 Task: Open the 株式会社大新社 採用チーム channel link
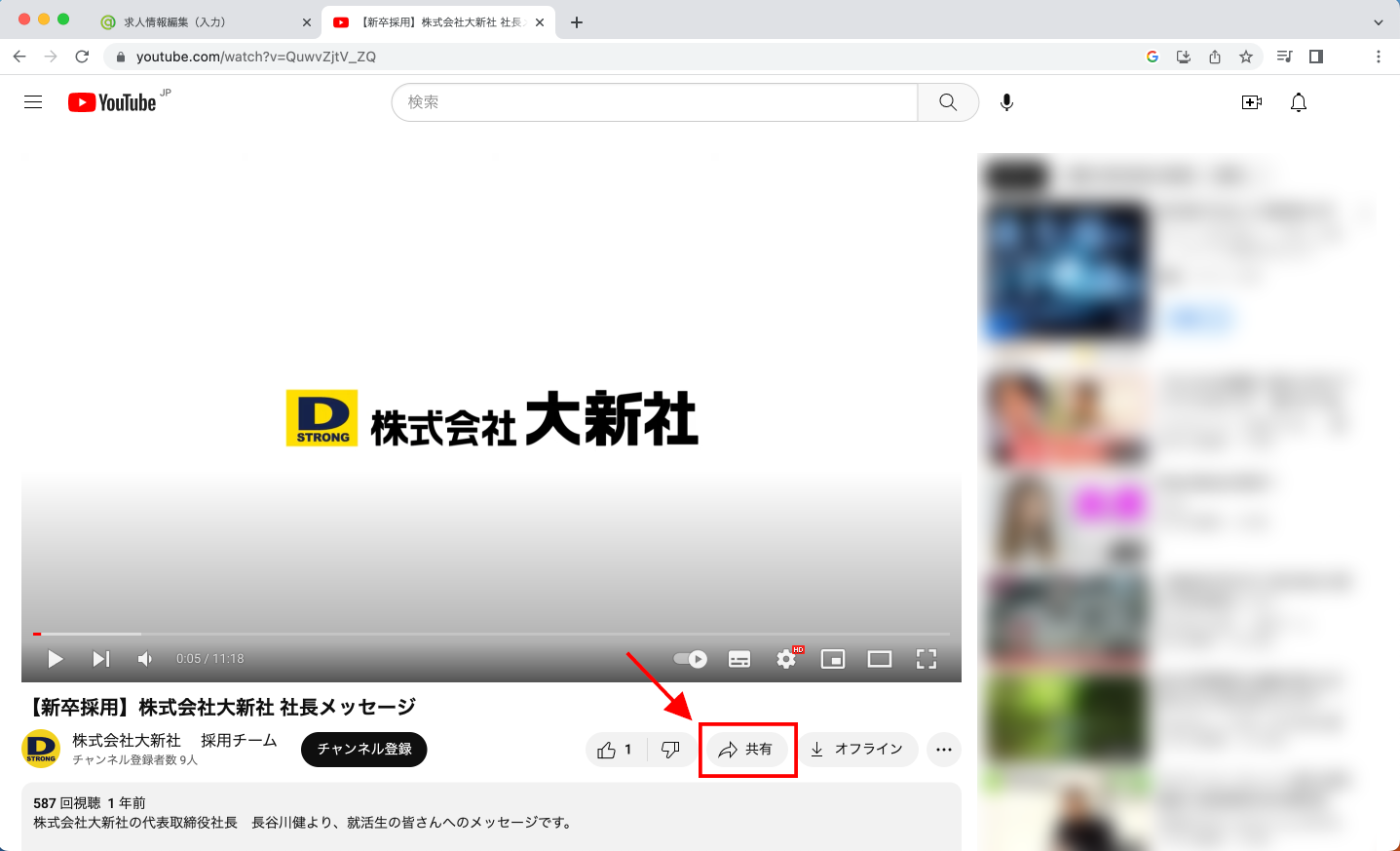[174, 741]
